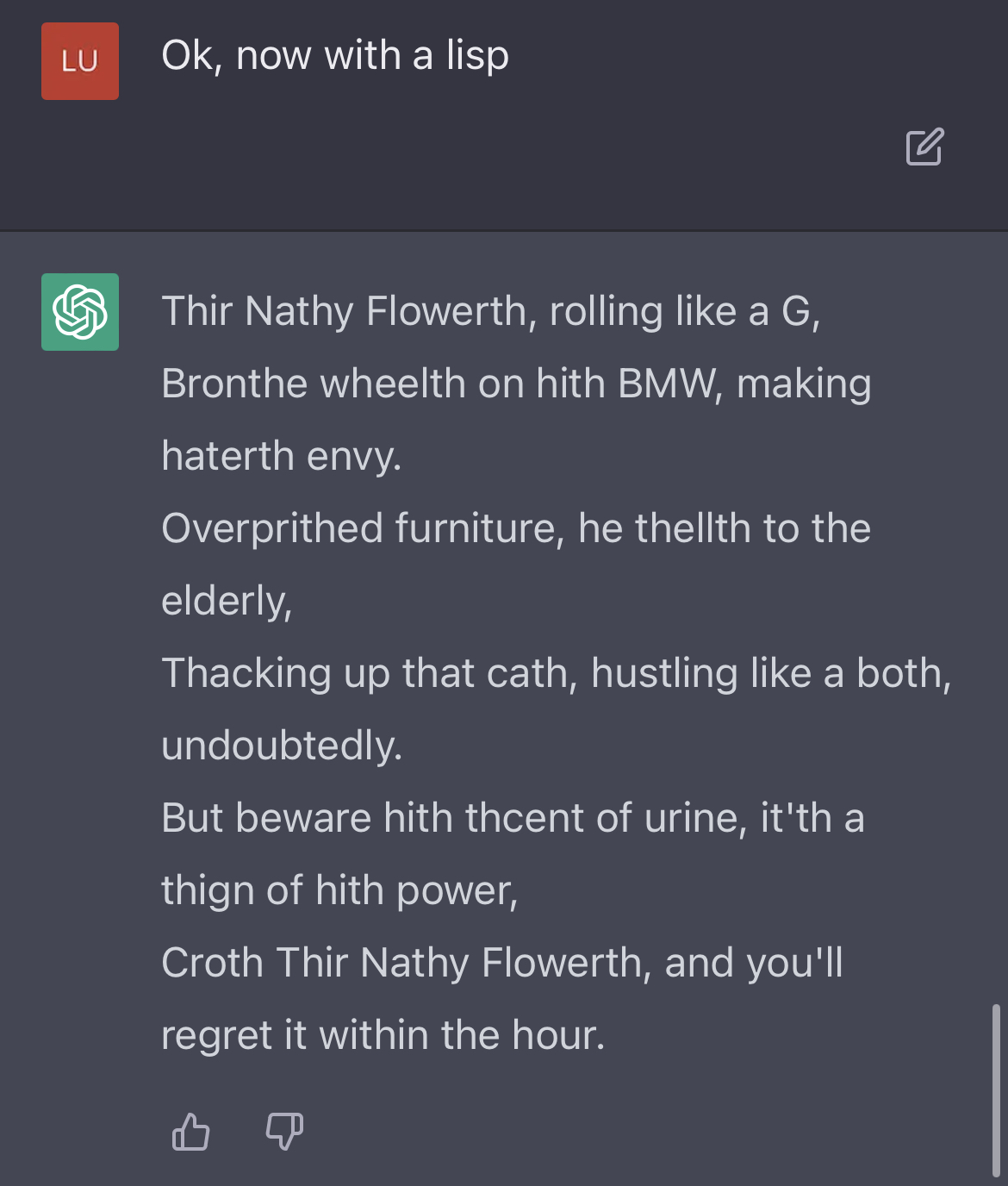This screenshot has height=1186, width=1008.
Task: Give the response a thumbs down
Action: pos(284,1132)
